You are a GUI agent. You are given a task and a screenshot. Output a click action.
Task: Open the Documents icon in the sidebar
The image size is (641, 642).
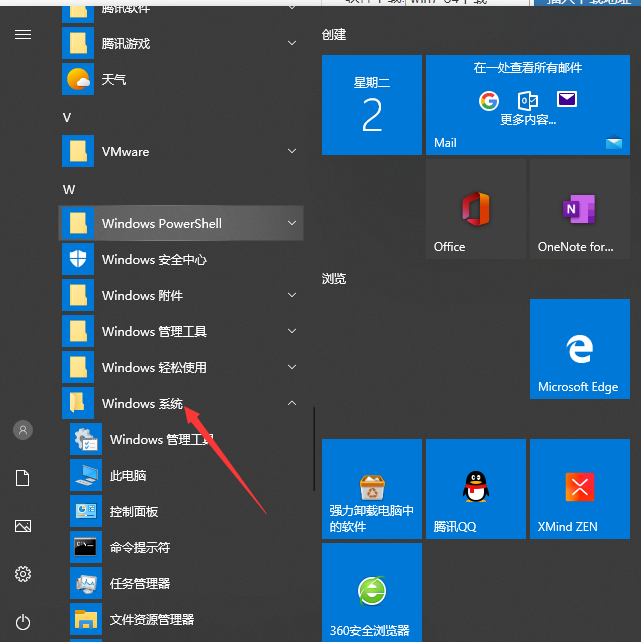pos(23,478)
